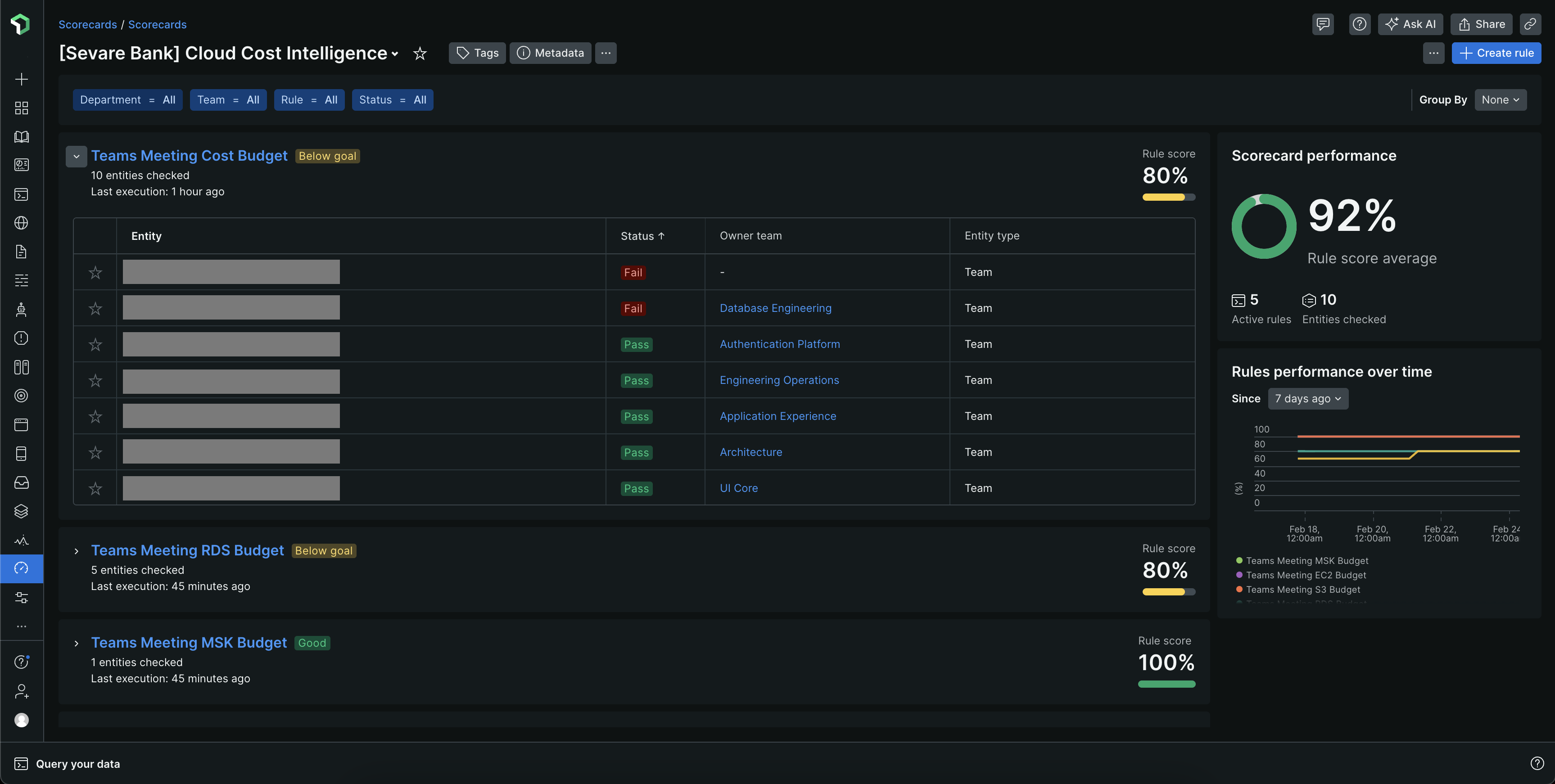The image size is (1555, 784).
Task: Open the alerts exclamation icon in sidebar
Action: [x=21, y=338]
